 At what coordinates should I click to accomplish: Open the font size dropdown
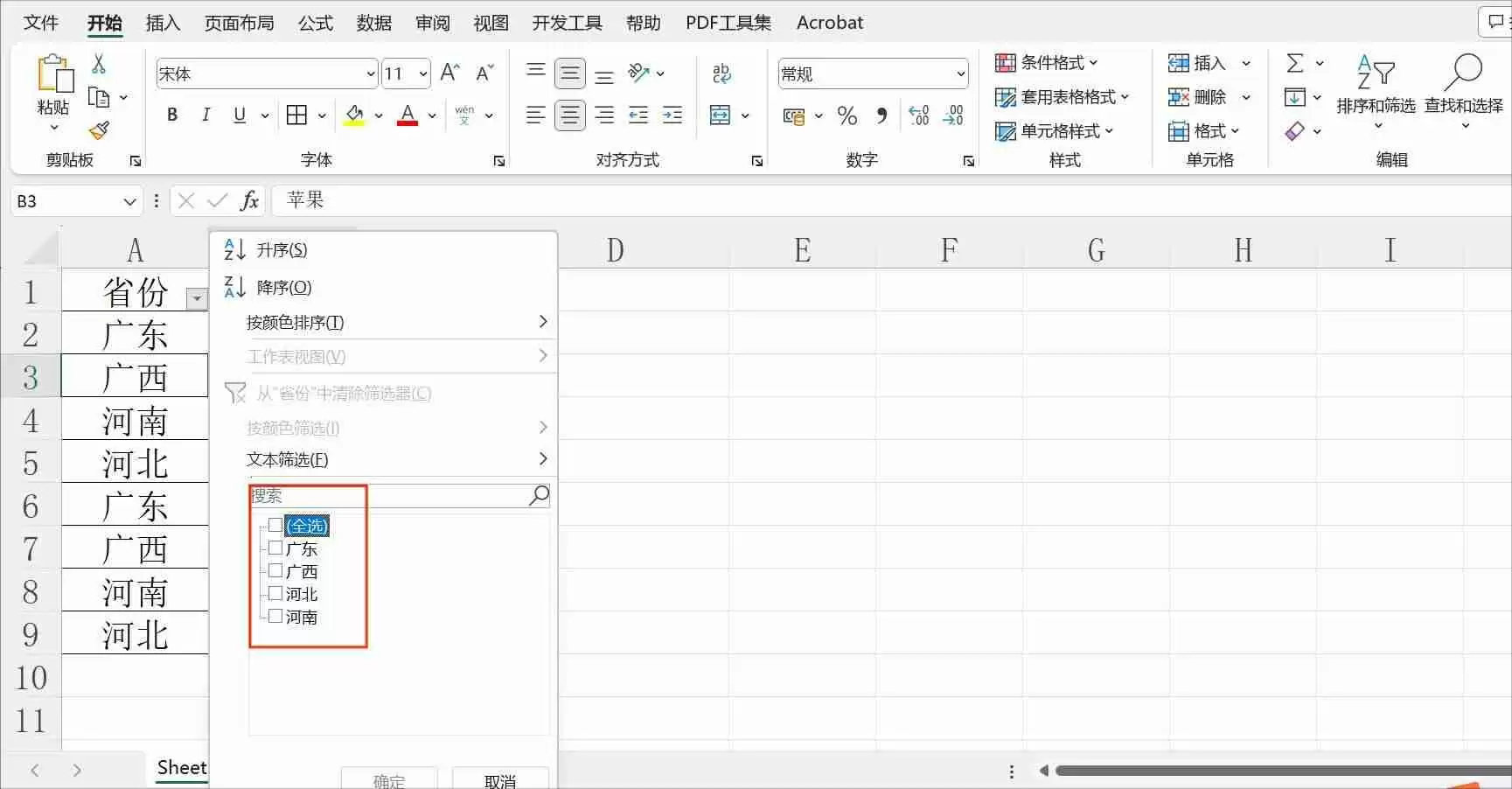423,73
